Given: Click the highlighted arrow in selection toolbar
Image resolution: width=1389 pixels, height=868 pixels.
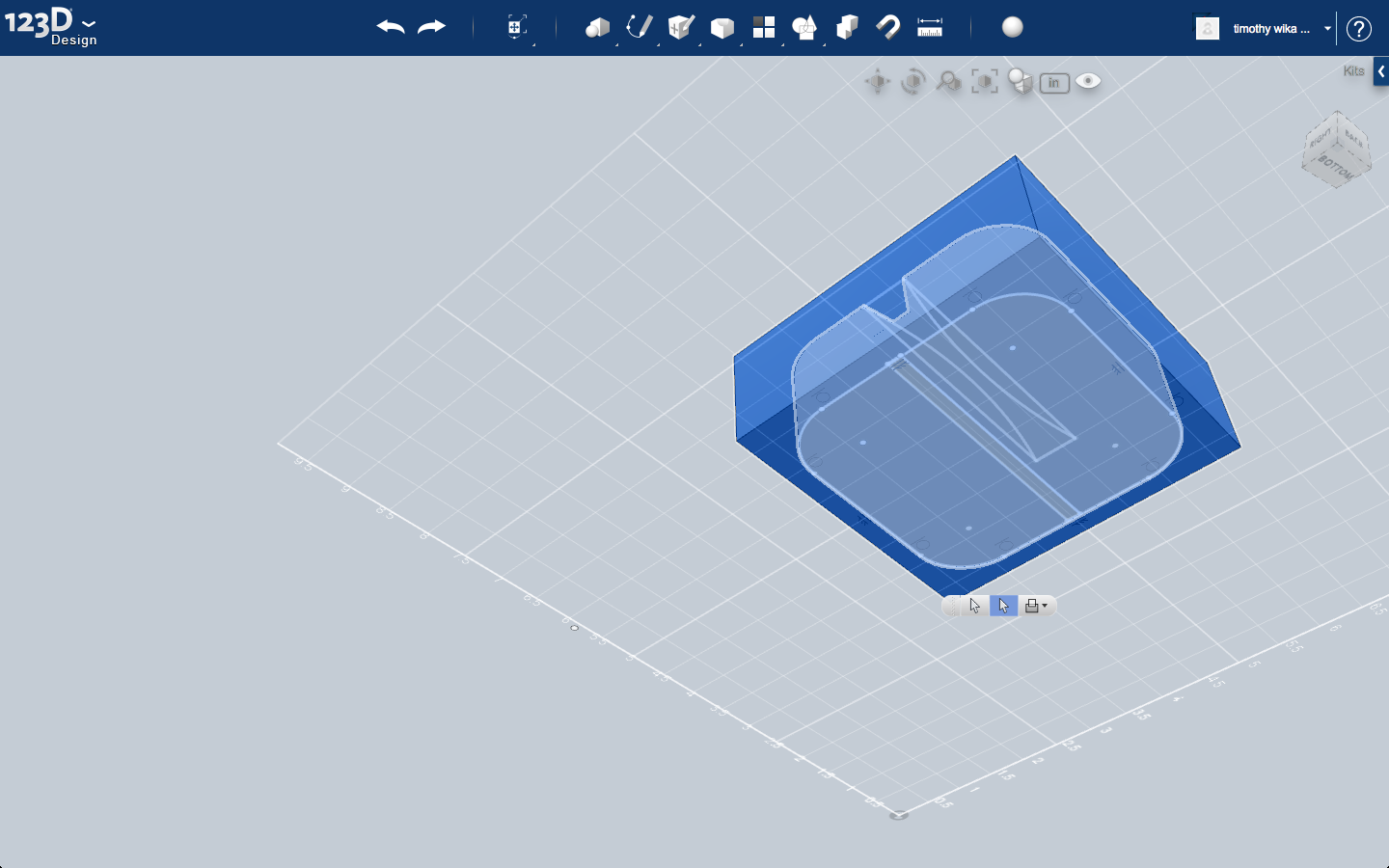Looking at the screenshot, I should click(1003, 606).
